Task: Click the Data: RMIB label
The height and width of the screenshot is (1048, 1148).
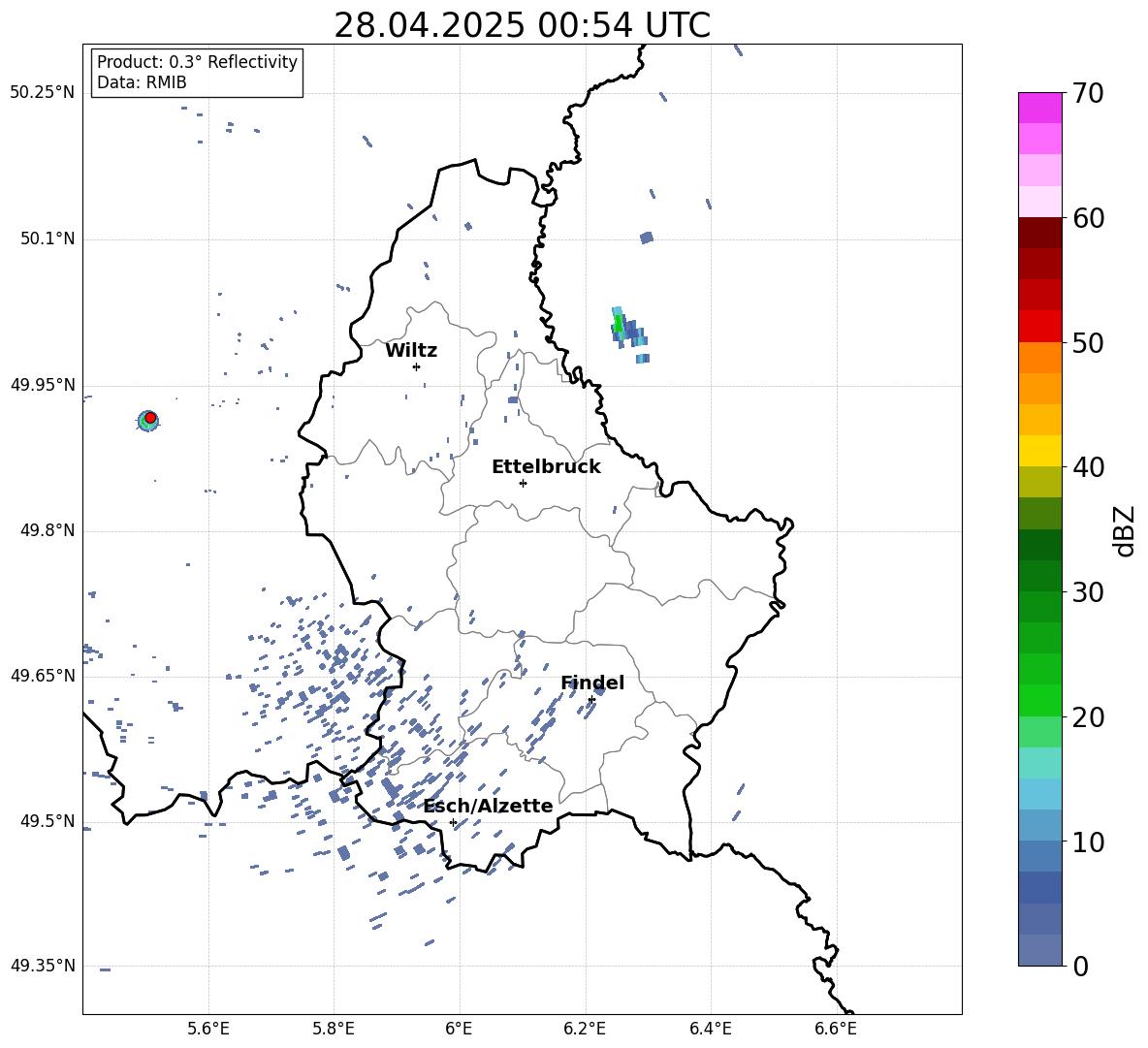Action: tap(142, 82)
